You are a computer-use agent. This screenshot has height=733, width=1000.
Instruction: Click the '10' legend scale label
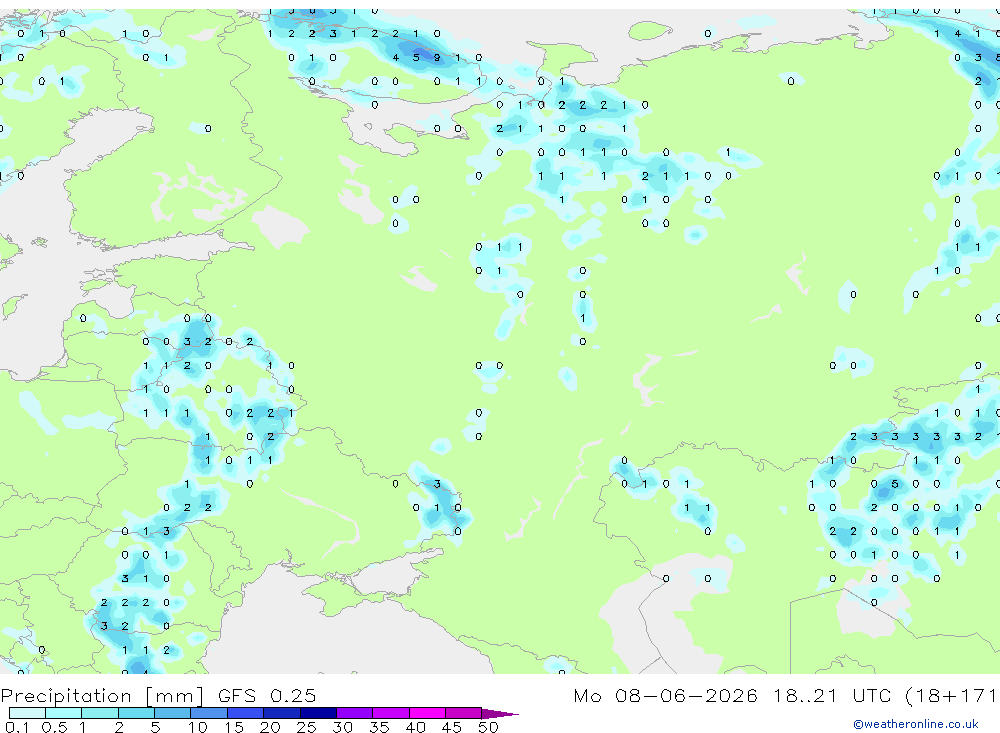[198, 727]
